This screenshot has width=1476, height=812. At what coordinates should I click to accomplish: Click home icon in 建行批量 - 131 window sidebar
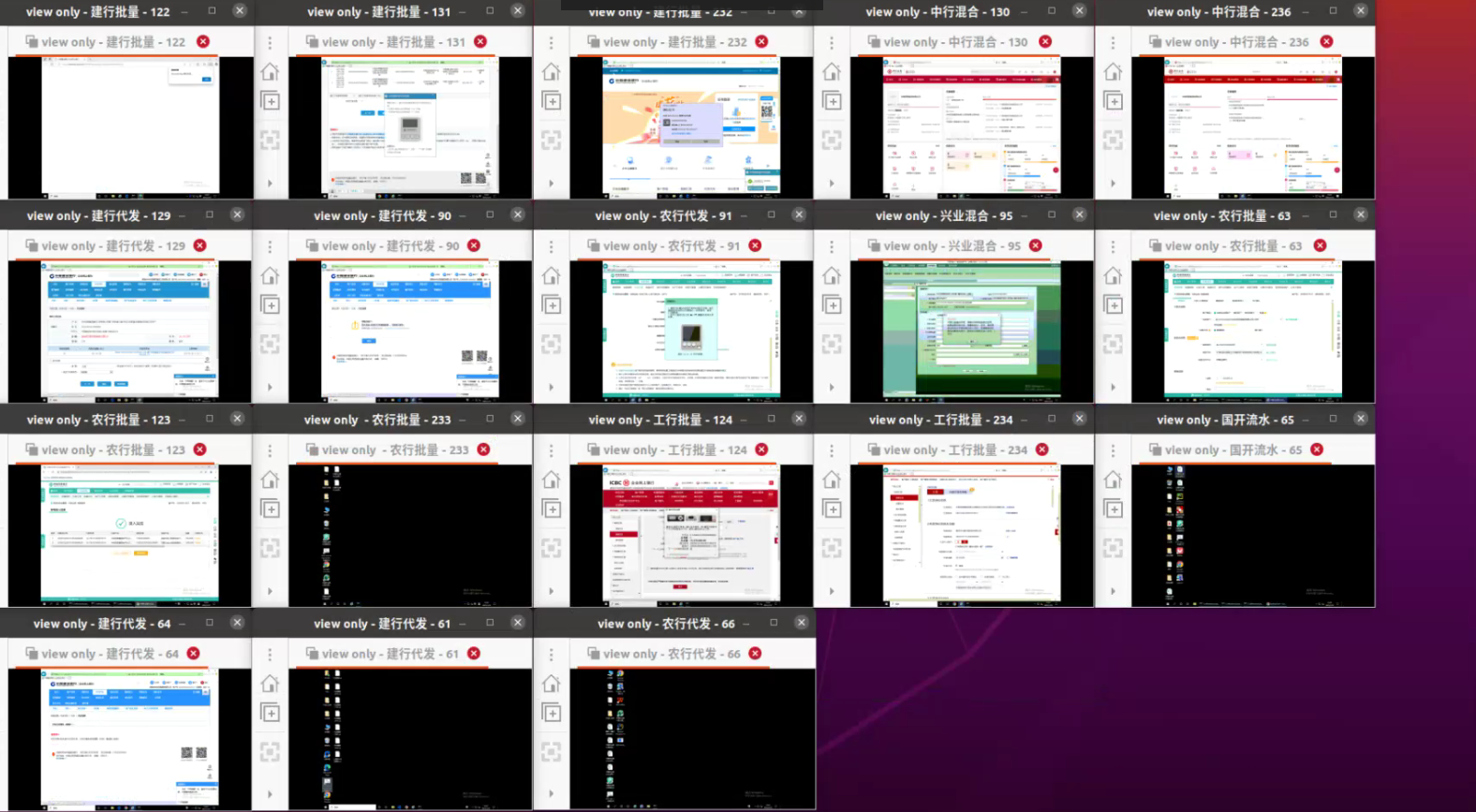(x=270, y=72)
